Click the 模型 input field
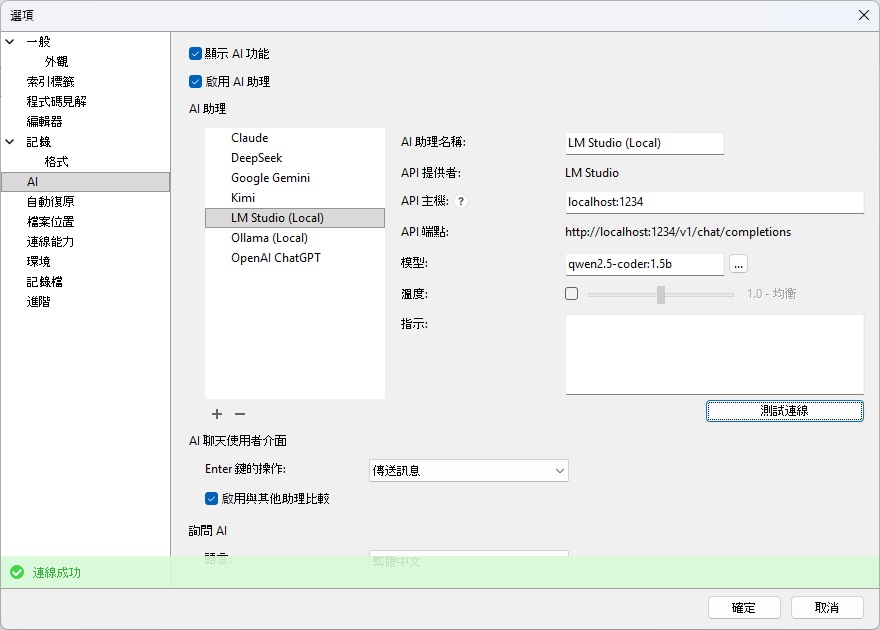Screen dimensions: 880x630 644,264
